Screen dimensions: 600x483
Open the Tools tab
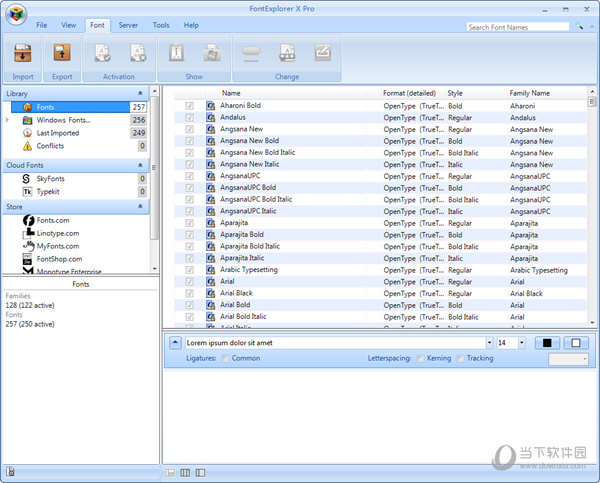coord(161,25)
